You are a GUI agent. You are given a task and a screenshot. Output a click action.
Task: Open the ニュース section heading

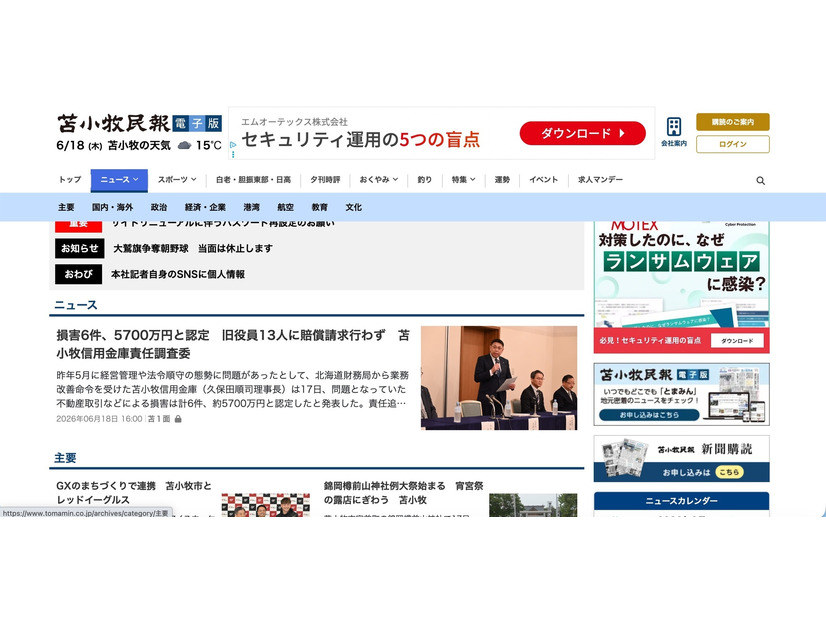(76, 305)
